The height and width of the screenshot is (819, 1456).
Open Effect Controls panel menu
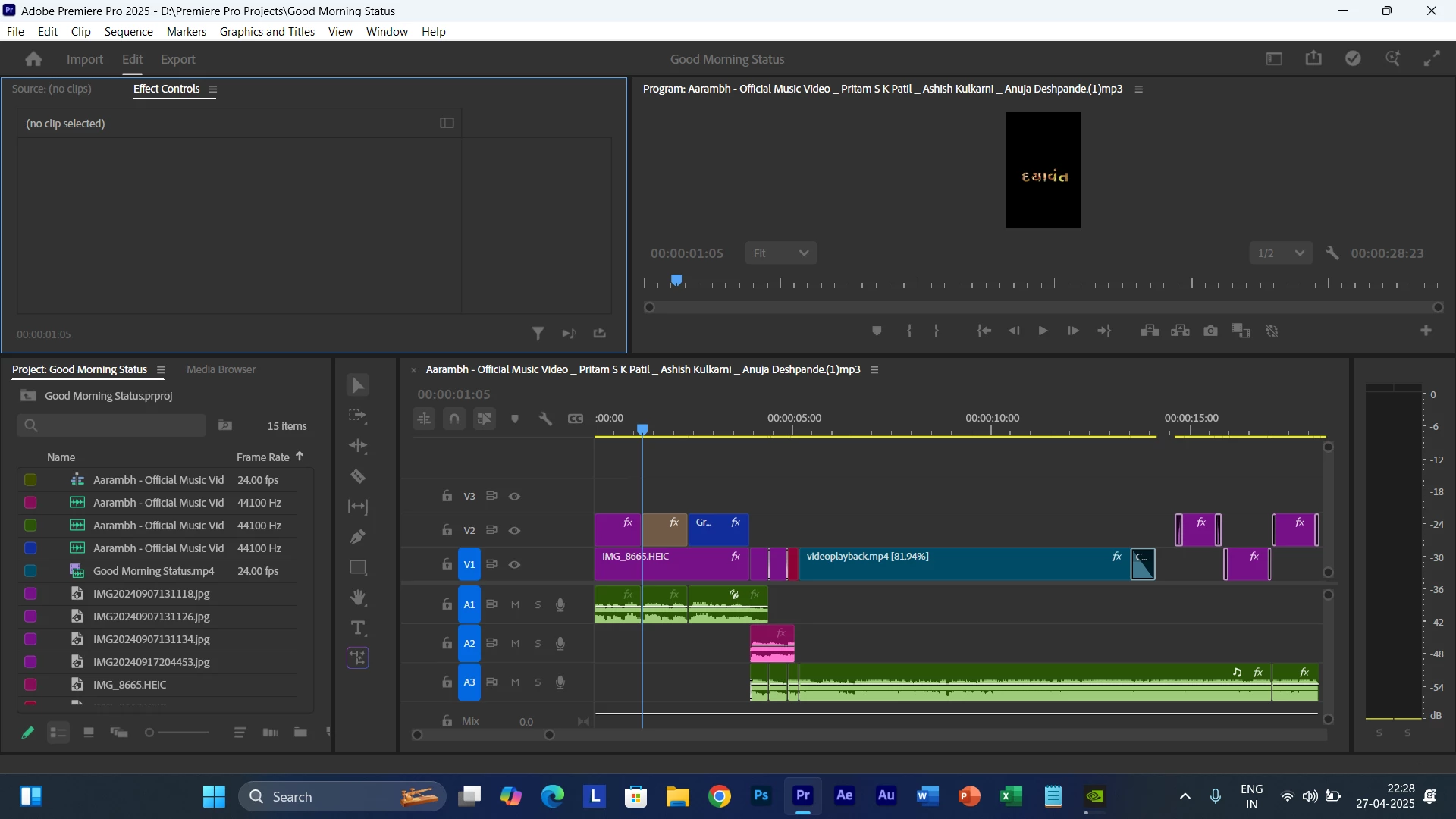[213, 89]
